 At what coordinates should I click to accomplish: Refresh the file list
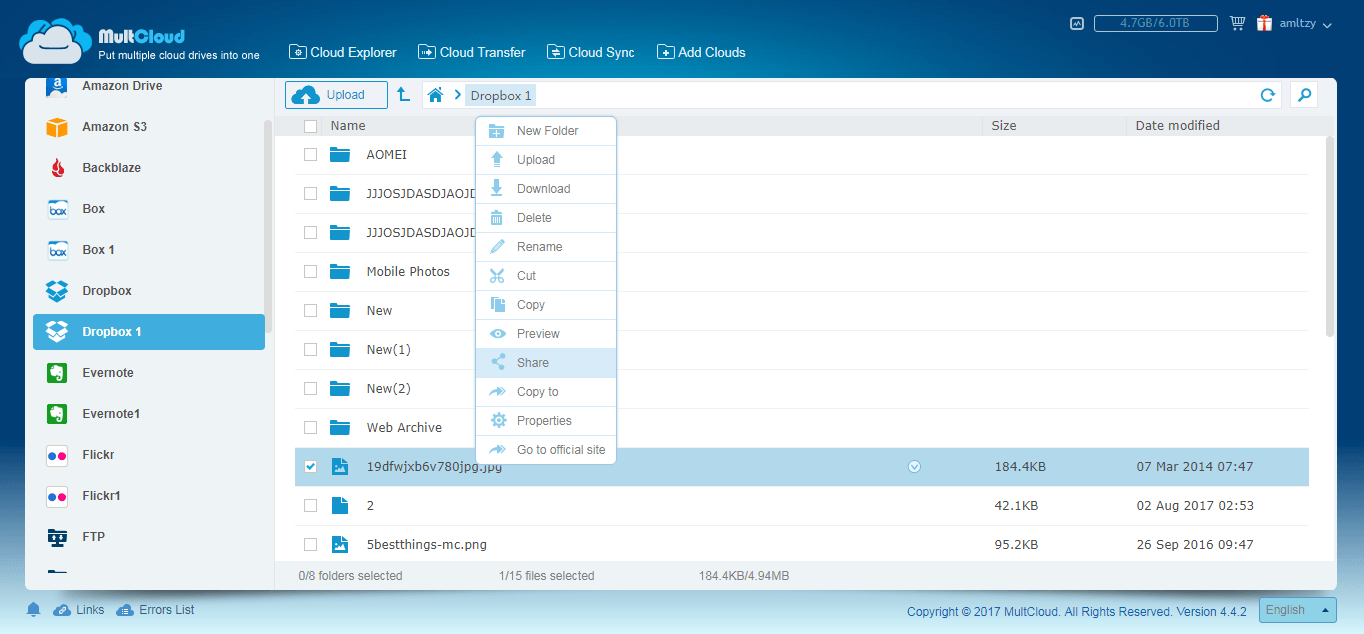pos(1268,95)
